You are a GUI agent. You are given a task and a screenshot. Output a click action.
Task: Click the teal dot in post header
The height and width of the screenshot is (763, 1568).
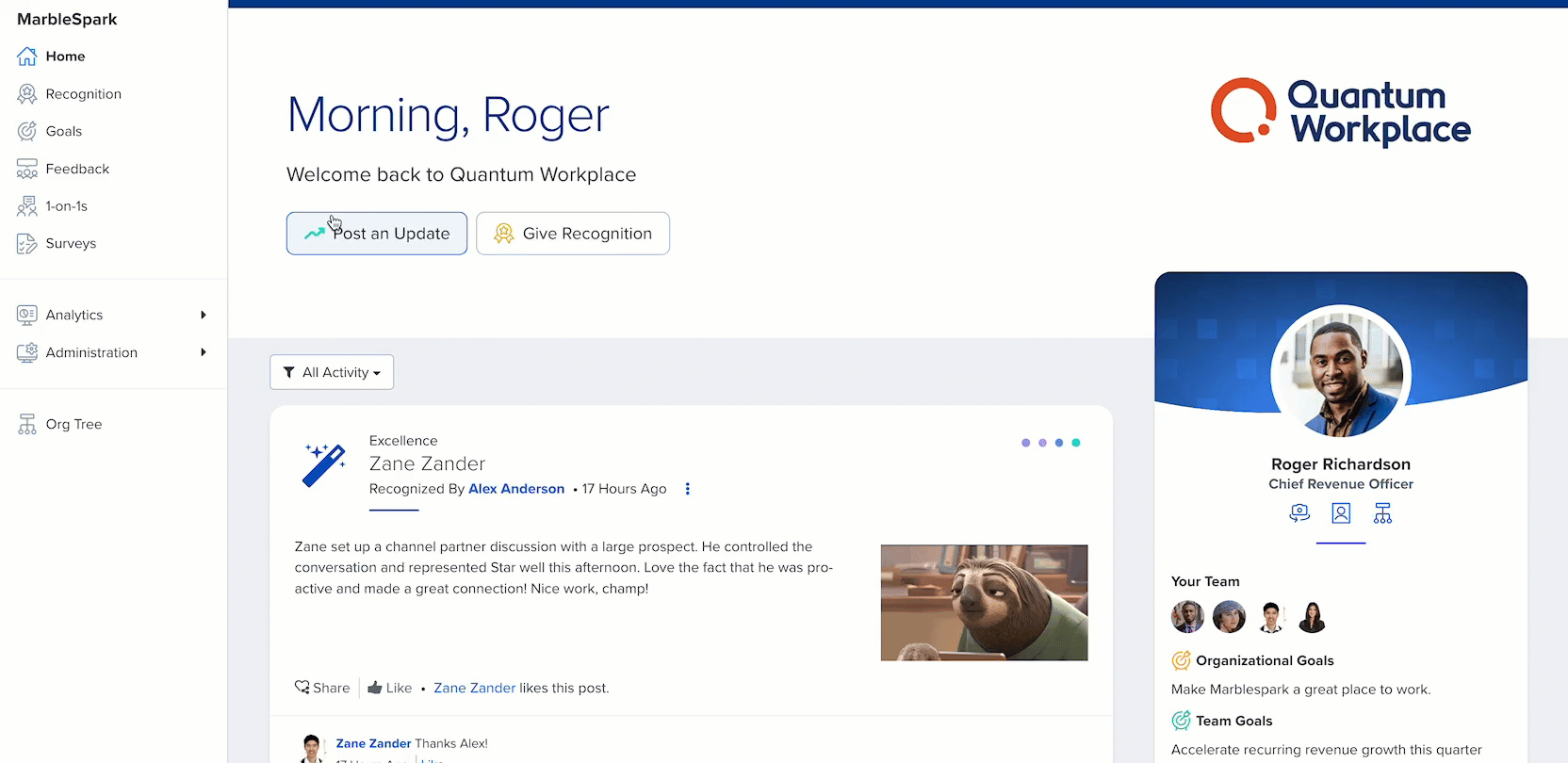(x=1076, y=443)
